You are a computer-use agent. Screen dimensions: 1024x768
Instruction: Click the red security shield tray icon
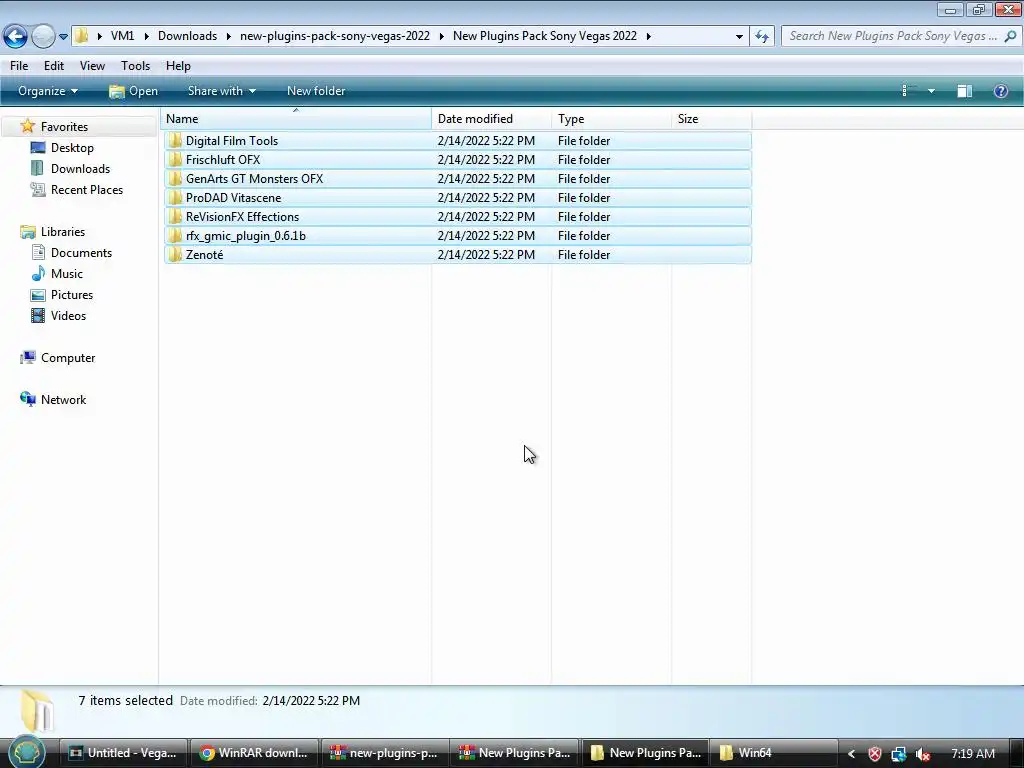click(875, 754)
